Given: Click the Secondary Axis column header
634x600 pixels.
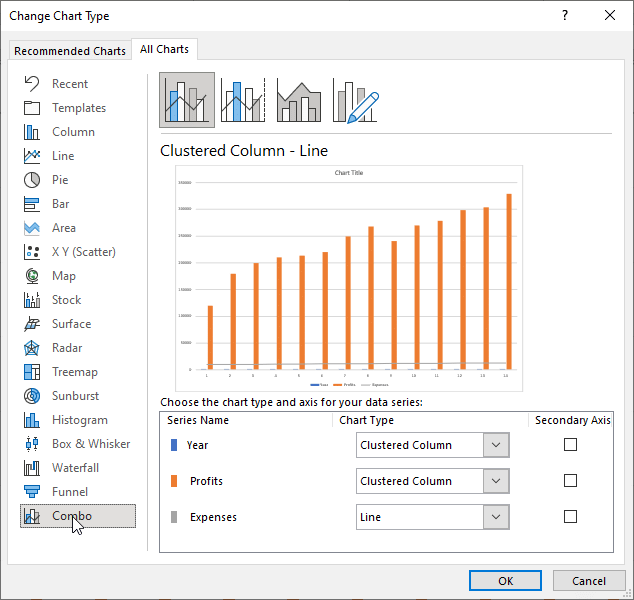Looking at the screenshot, I should [x=573, y=420].
